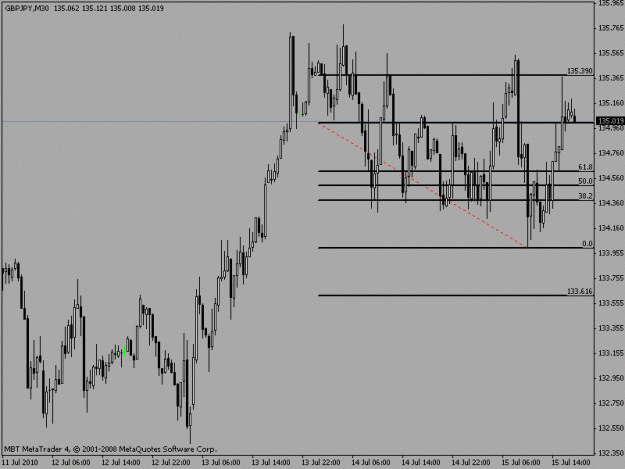The width and height of the screenshot is (625, 469).
Task: Click the last price value 135.019 in header
Action: [151, 8]
